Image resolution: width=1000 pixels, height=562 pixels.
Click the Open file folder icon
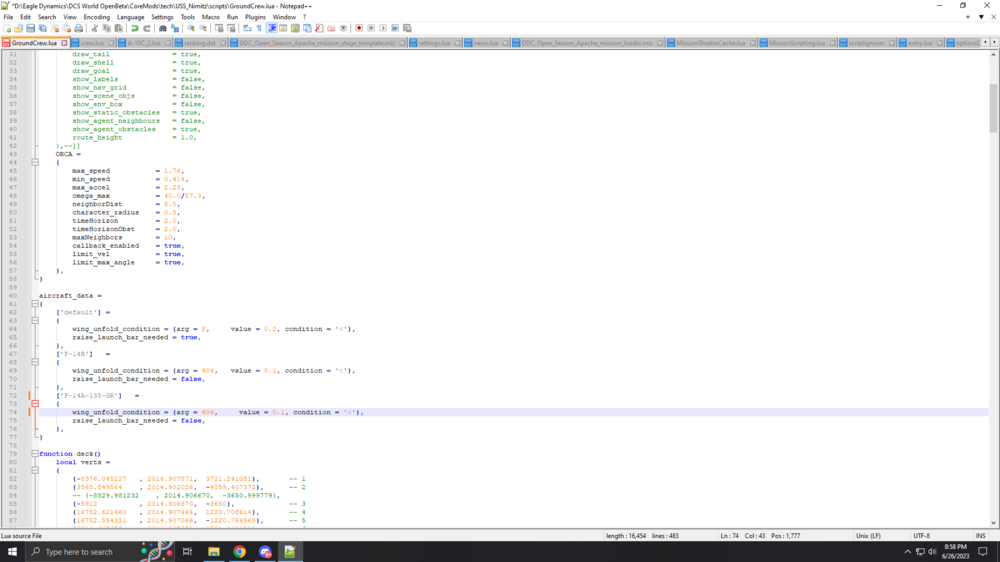(18, 28)
